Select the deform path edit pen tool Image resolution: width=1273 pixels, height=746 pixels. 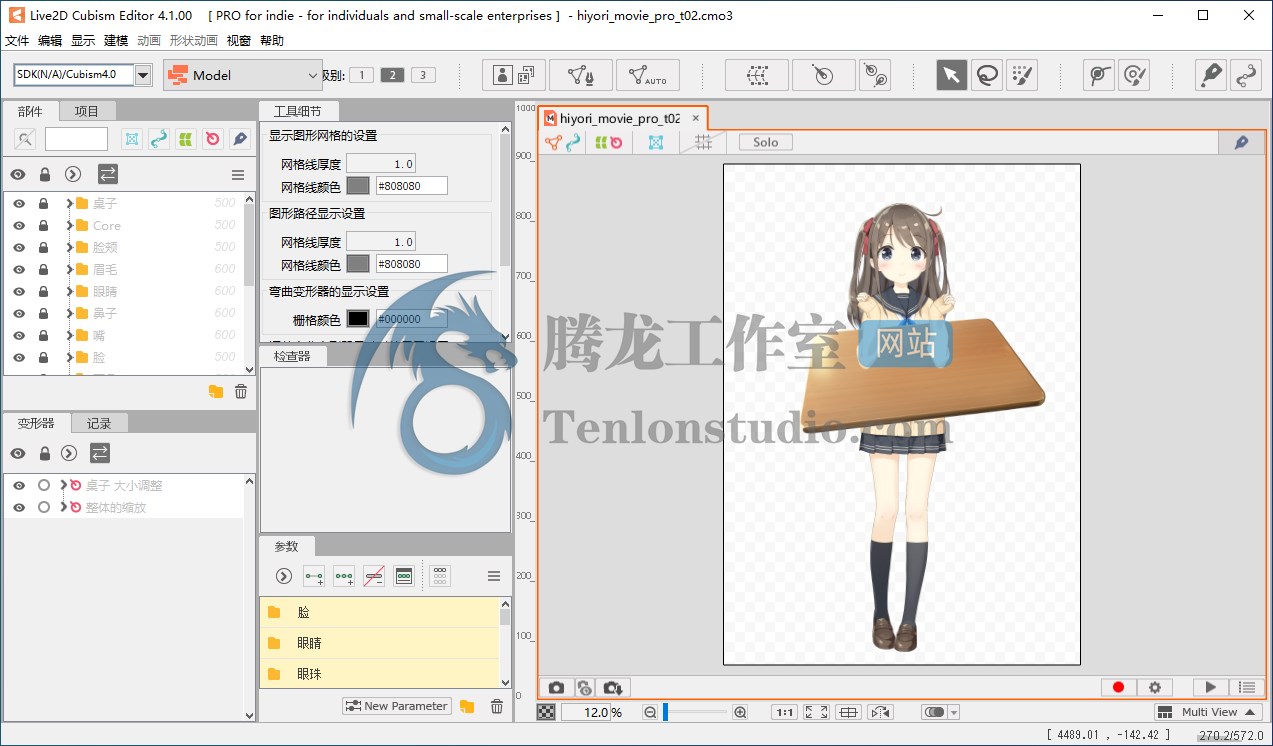pos(1211,75)
